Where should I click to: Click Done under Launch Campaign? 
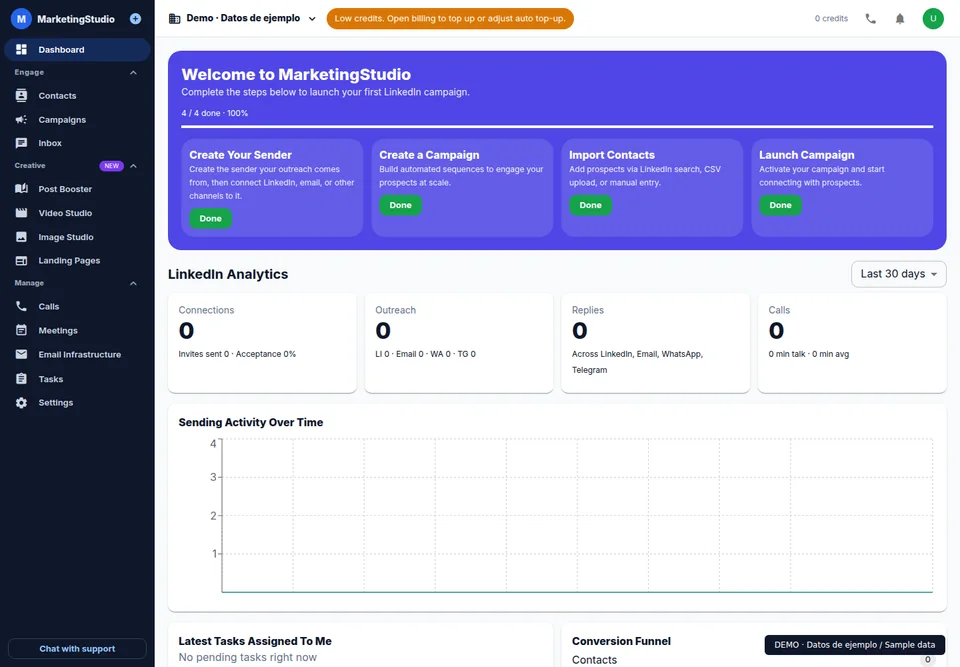781,205
